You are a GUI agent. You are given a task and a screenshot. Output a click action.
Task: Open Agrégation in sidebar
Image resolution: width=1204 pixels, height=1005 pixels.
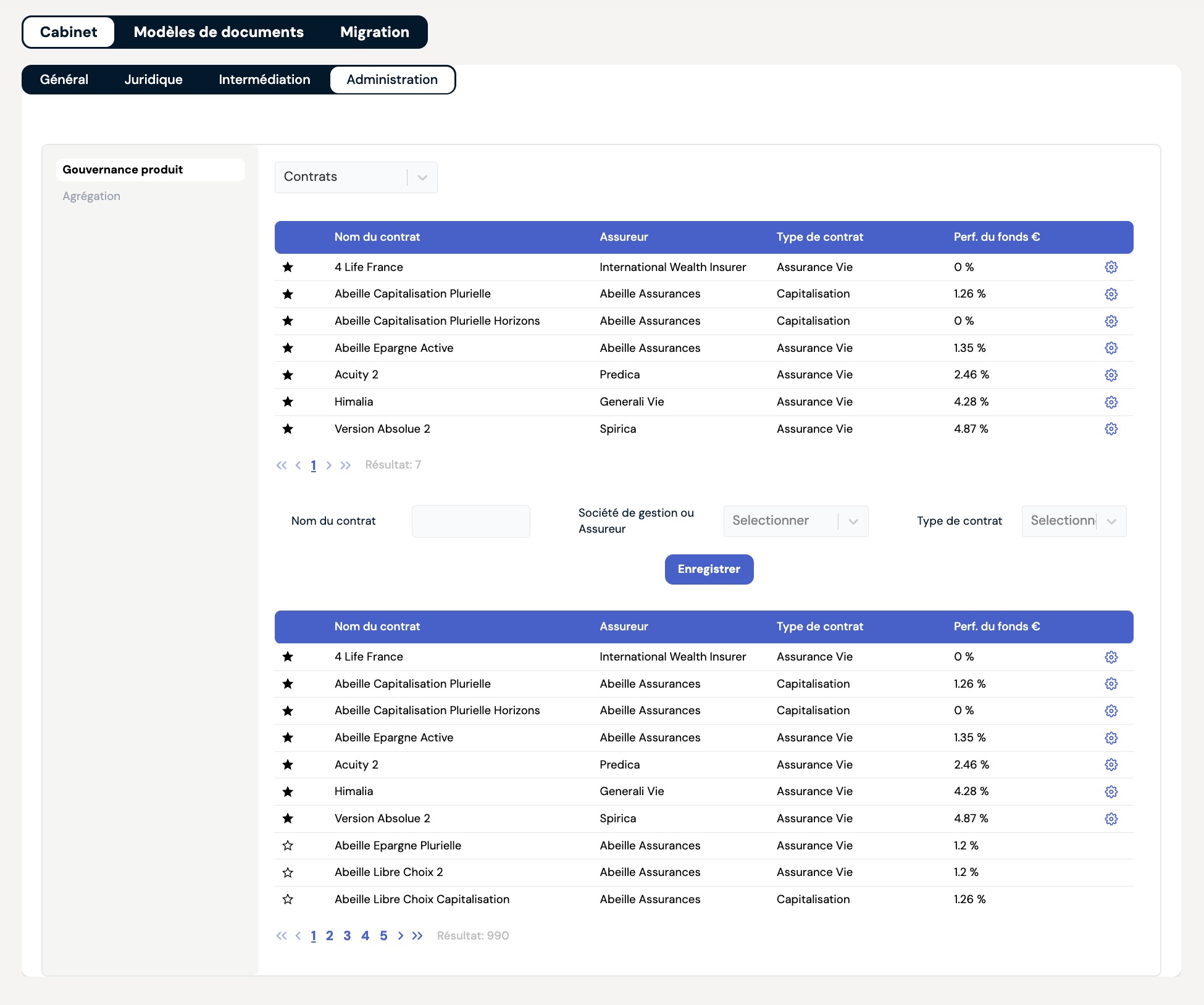pyautogui.click(x=91, y=196)
